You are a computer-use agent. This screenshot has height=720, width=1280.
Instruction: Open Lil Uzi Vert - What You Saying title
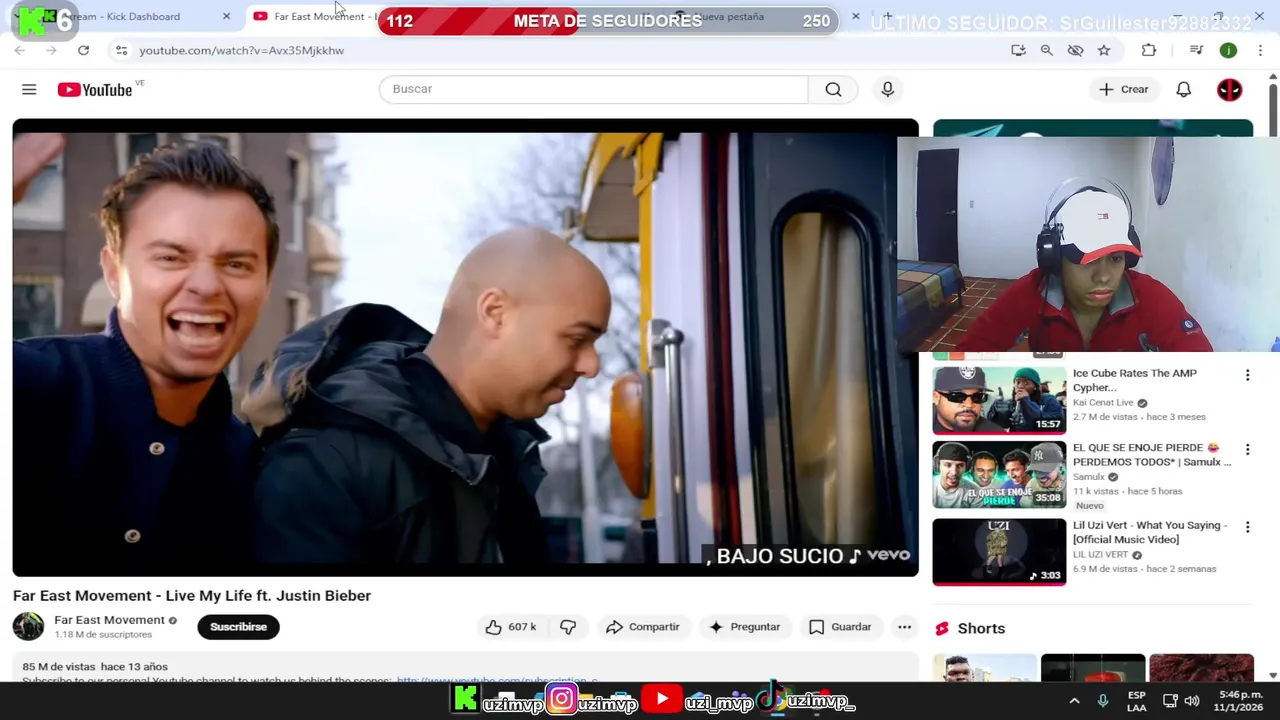[1150, 532]
